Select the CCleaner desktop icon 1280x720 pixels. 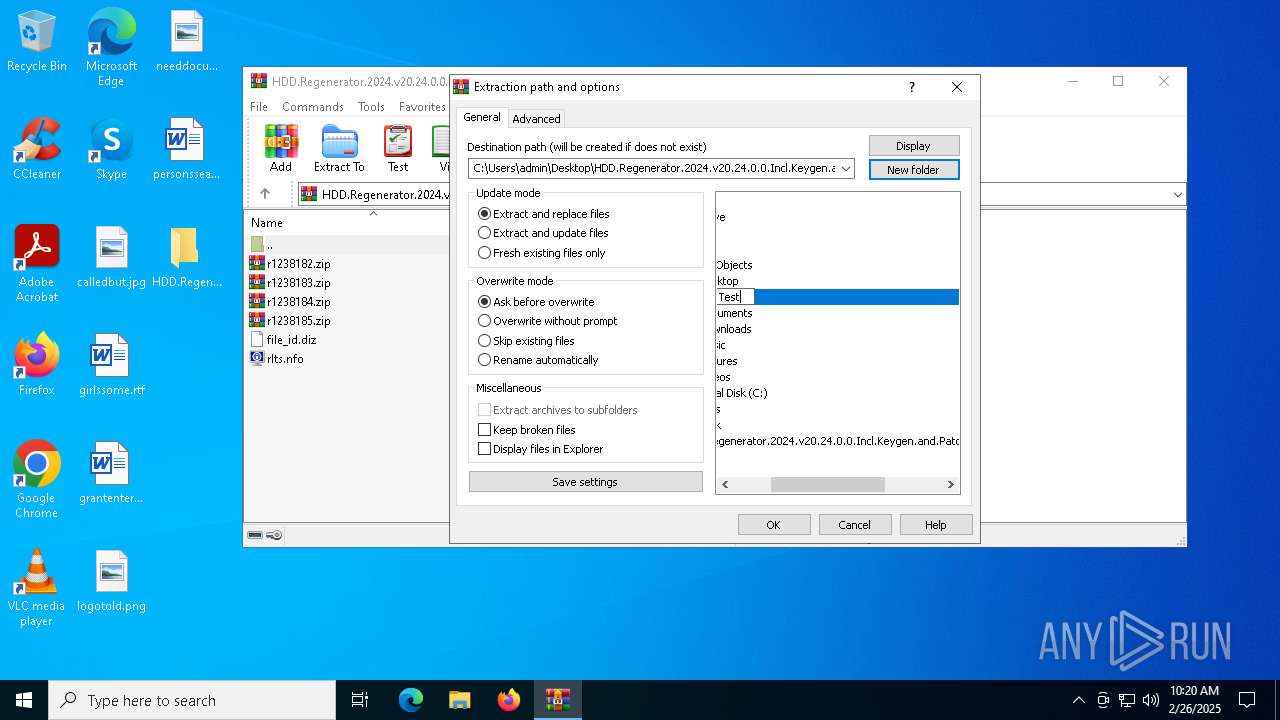click(x=37, y=149)
